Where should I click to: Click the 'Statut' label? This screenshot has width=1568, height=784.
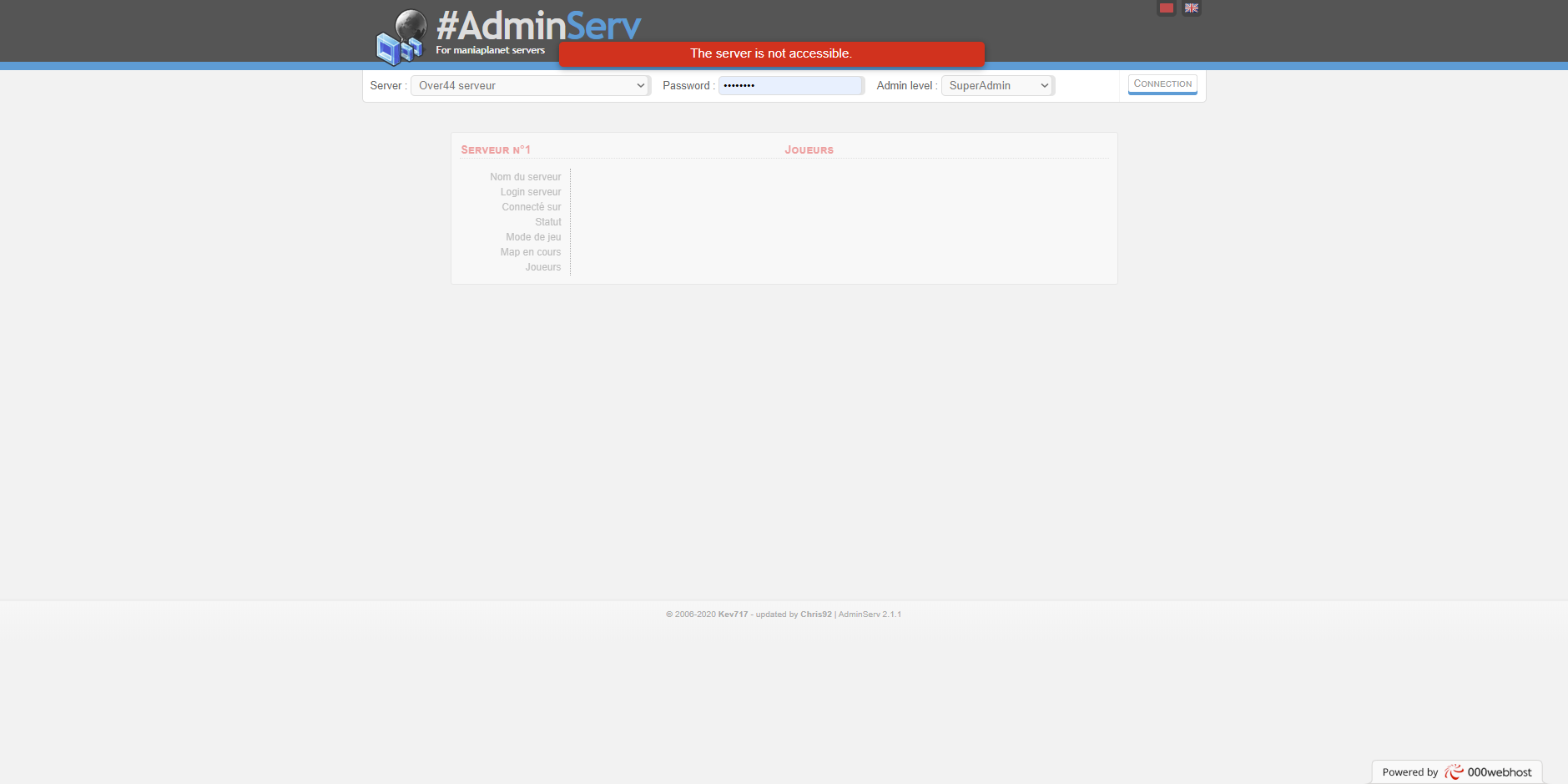point(548,222)
